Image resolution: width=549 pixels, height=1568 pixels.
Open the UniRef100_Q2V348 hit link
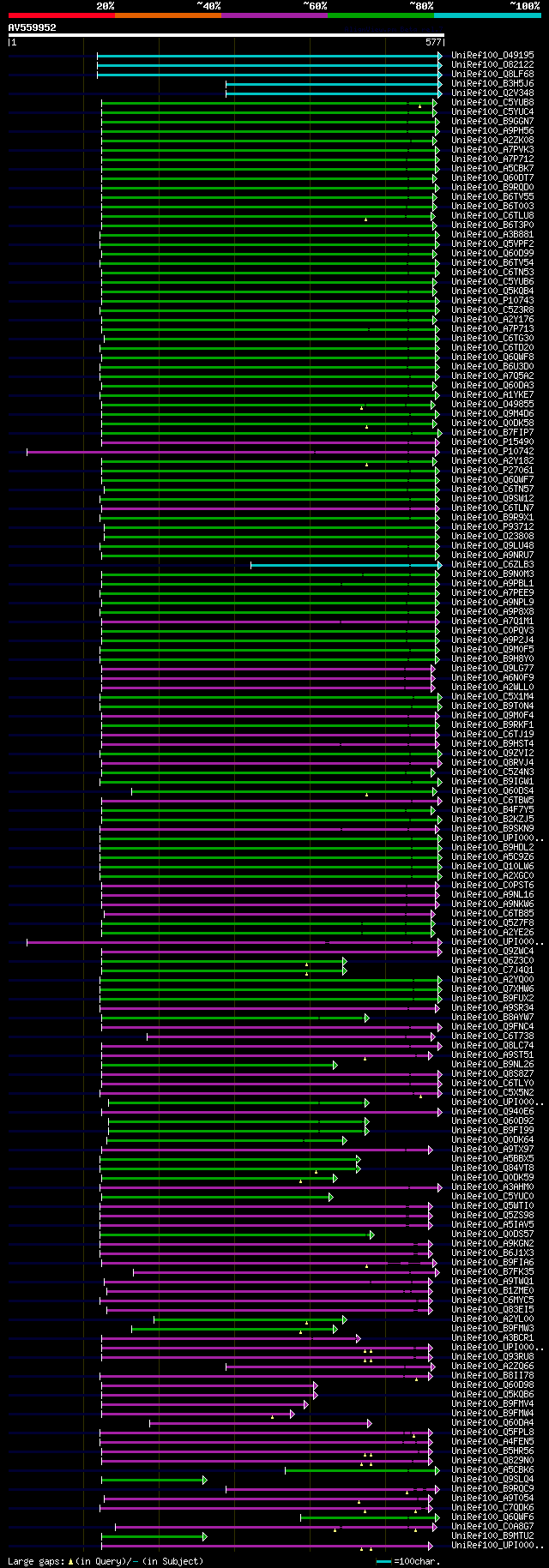pos(492,93)
